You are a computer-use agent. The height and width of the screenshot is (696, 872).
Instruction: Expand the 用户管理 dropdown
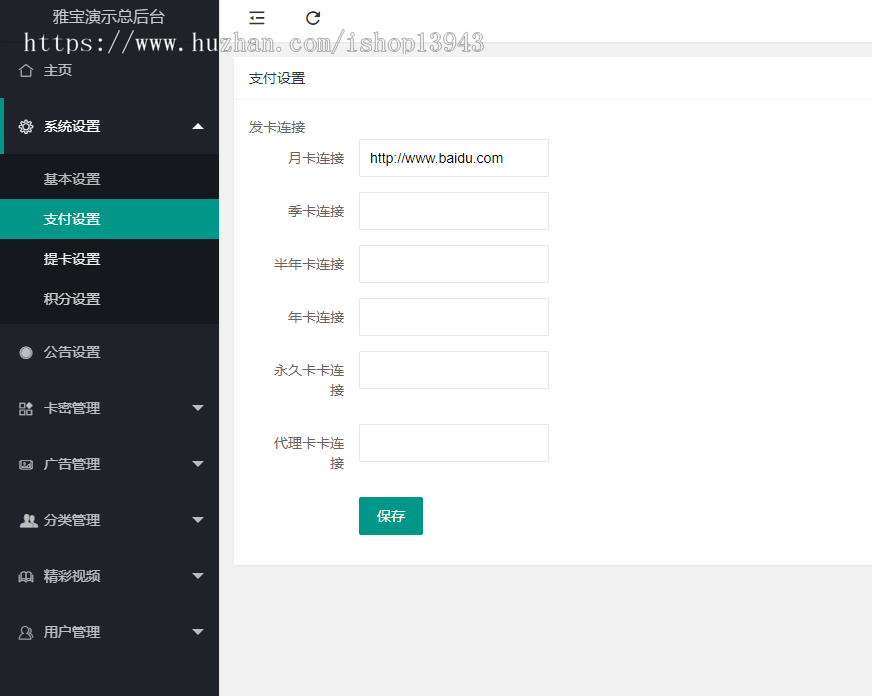(x=198, y=632)
